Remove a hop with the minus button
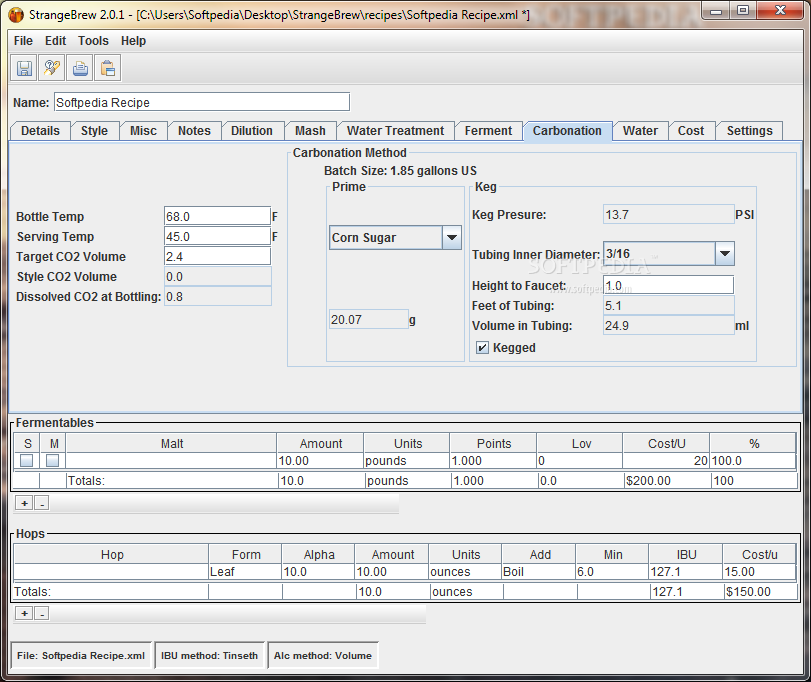811x682 pixels. coord(42,613)
